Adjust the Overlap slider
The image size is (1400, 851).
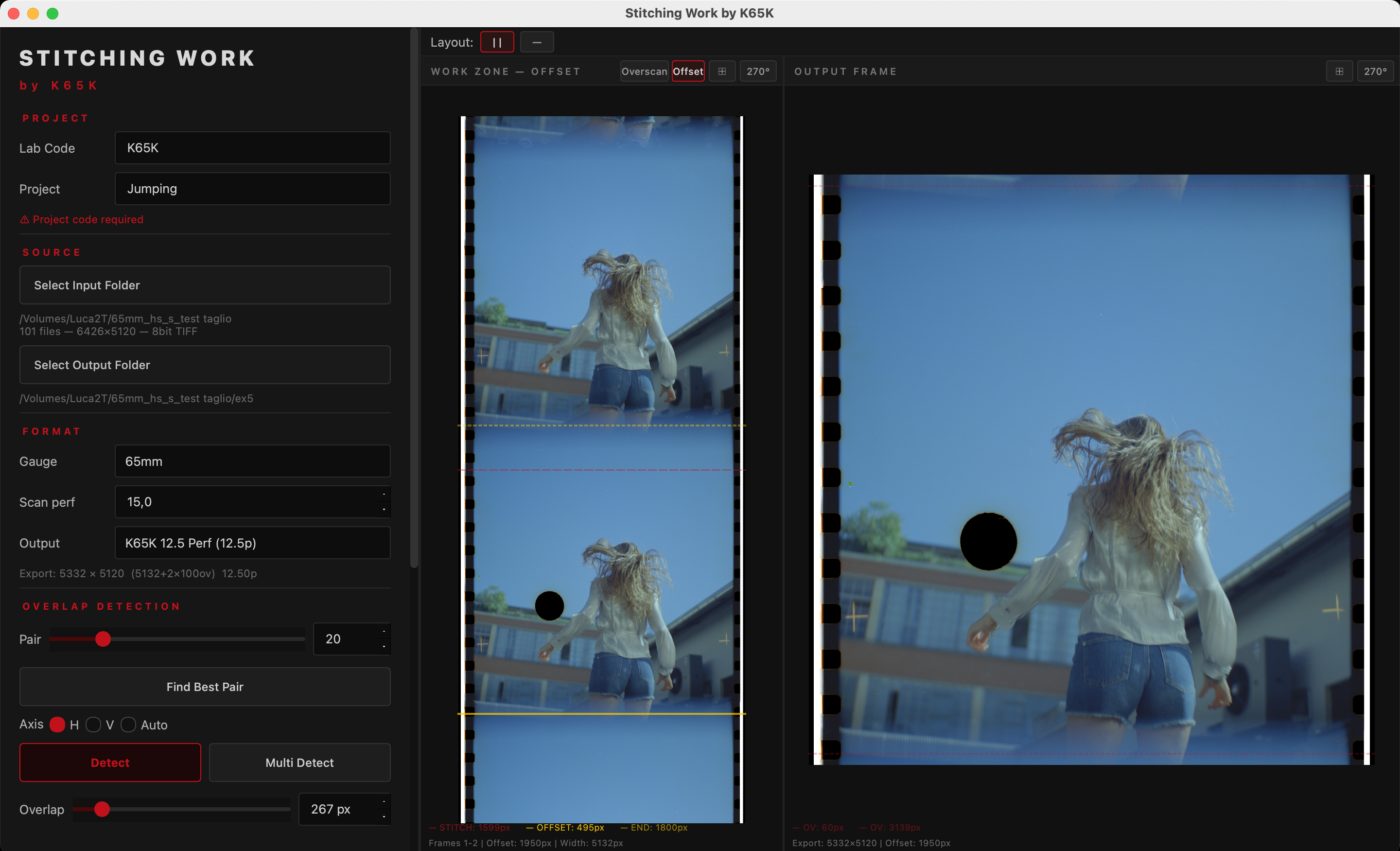pos(102,810)
